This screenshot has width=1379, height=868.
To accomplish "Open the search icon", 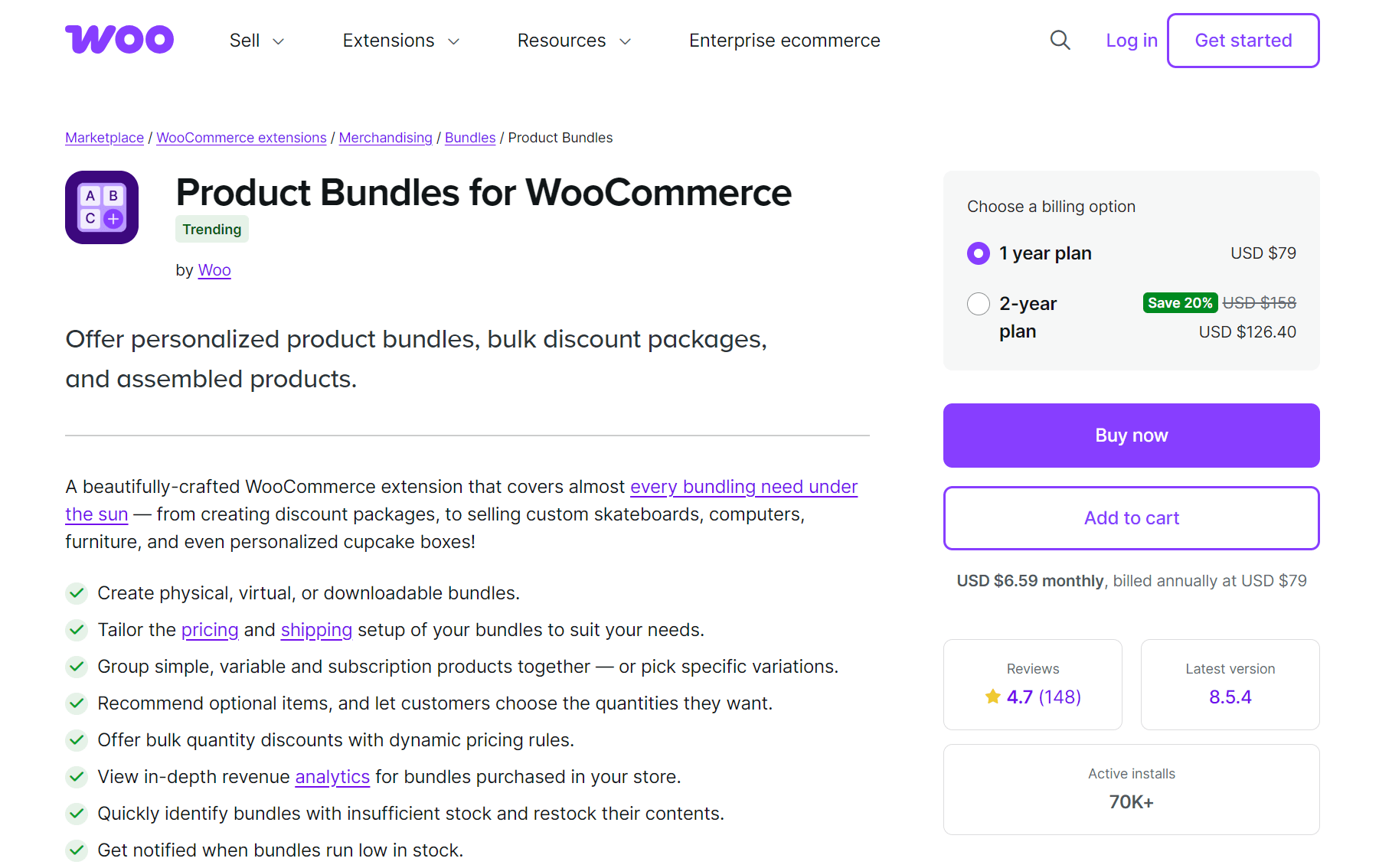I will [x=1060, y=40].
